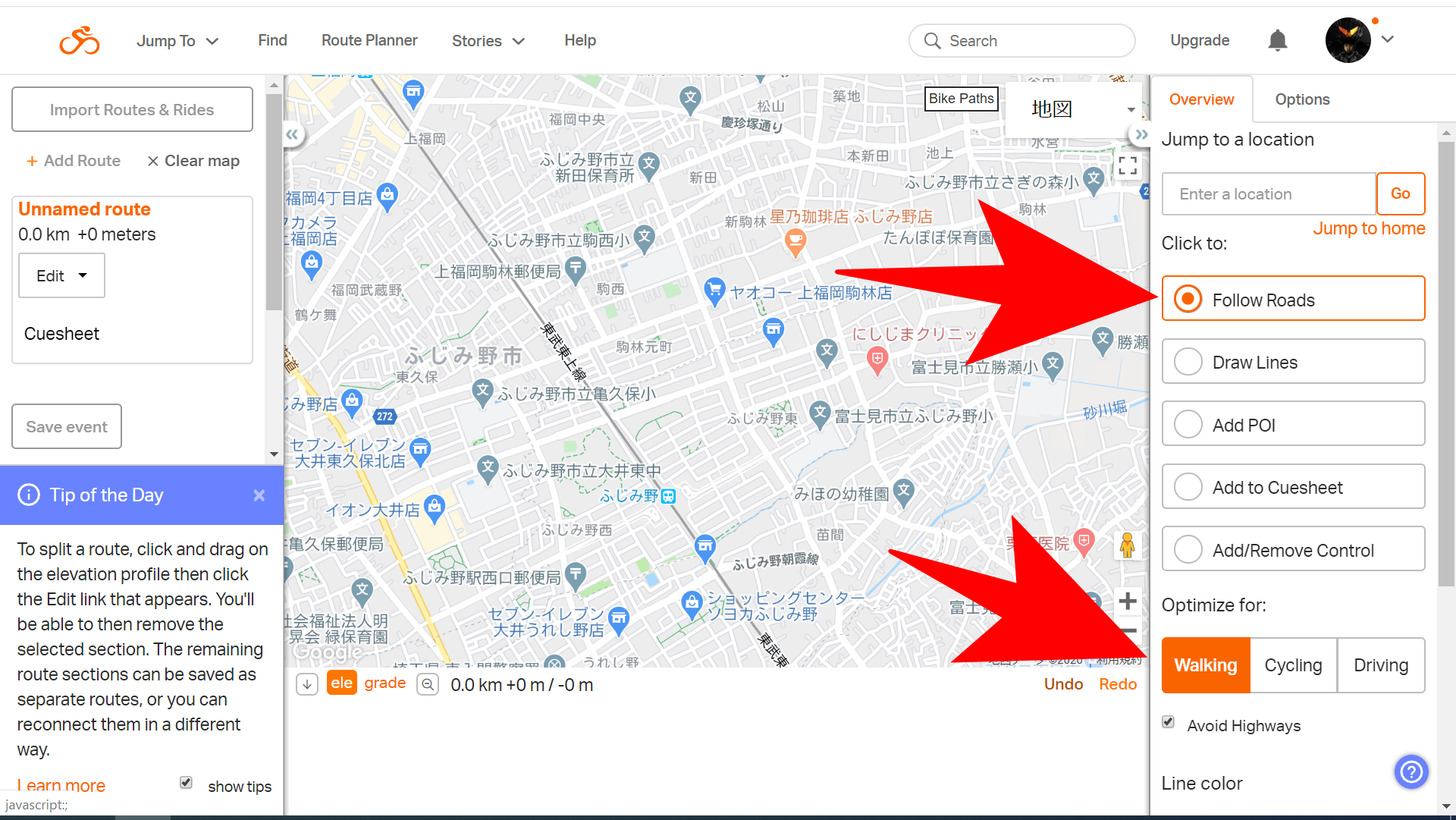
Task: Click elevation zoom magnifier icon
Action: (428, 684)
